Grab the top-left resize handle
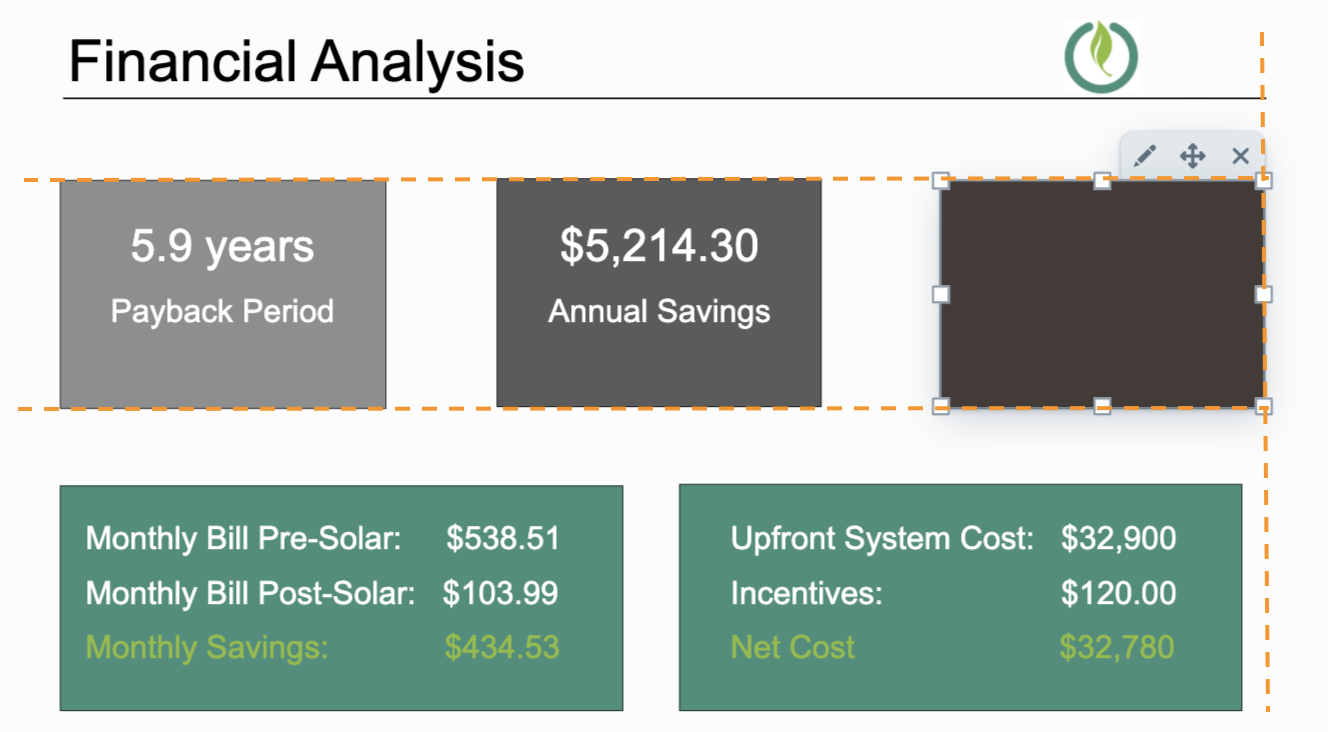The height and width of the screenshot is (732, 1328). pyautogui.click(x=940, y=181)
